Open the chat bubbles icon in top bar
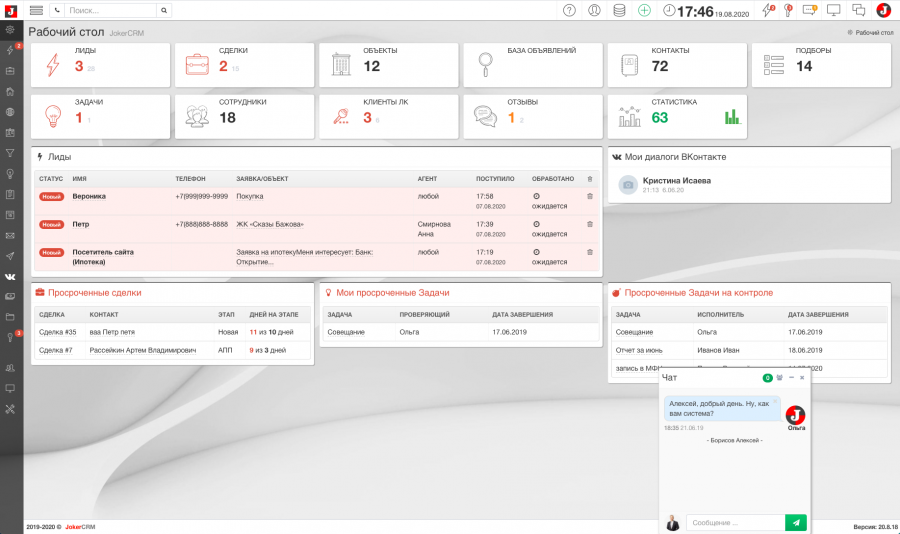 [859, 10]
